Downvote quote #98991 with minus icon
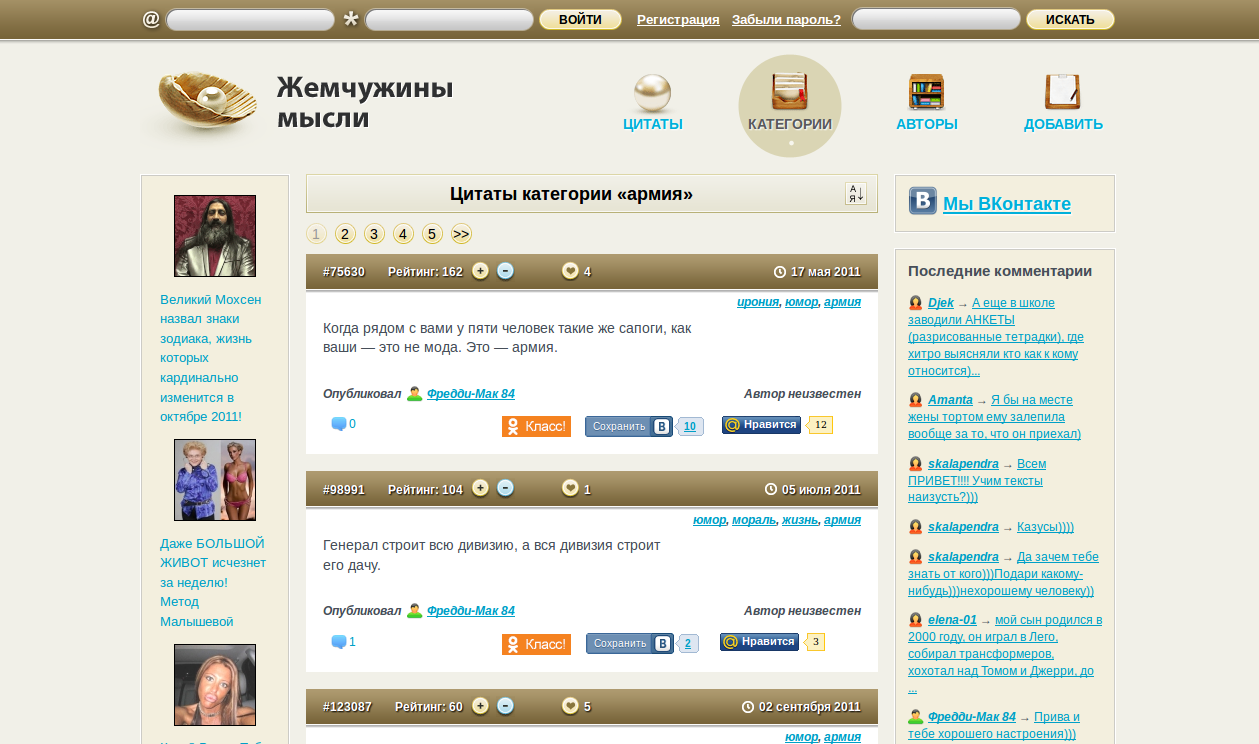1259x744 pixels. tap(505, 488)
